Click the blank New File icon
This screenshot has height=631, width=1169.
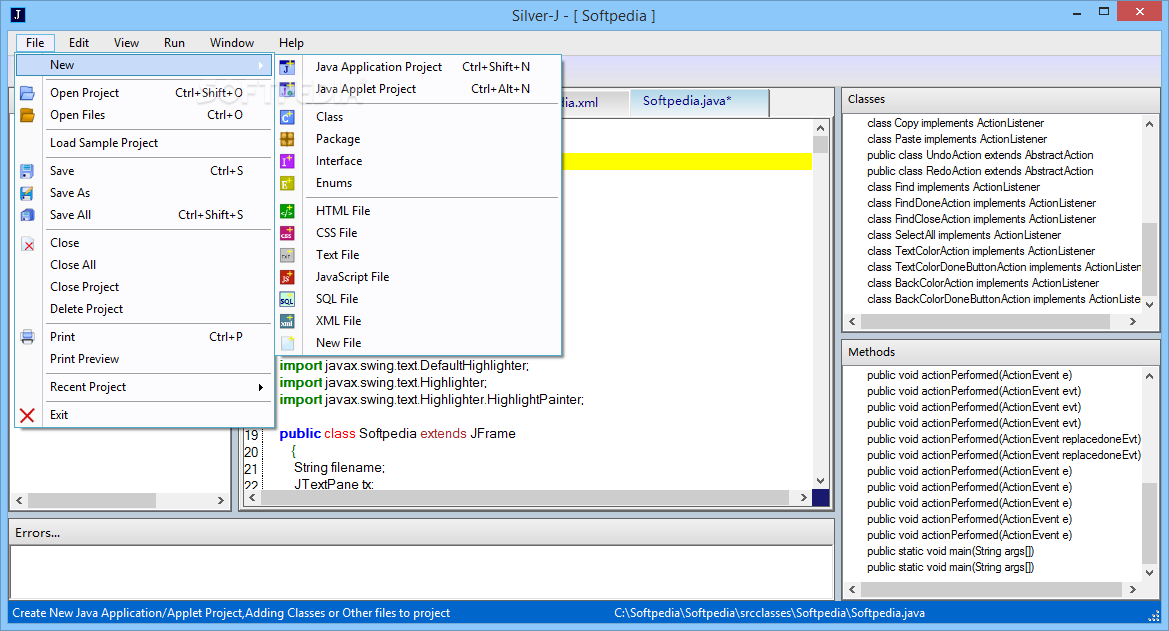pyautogui.click(x=287, y=343)
